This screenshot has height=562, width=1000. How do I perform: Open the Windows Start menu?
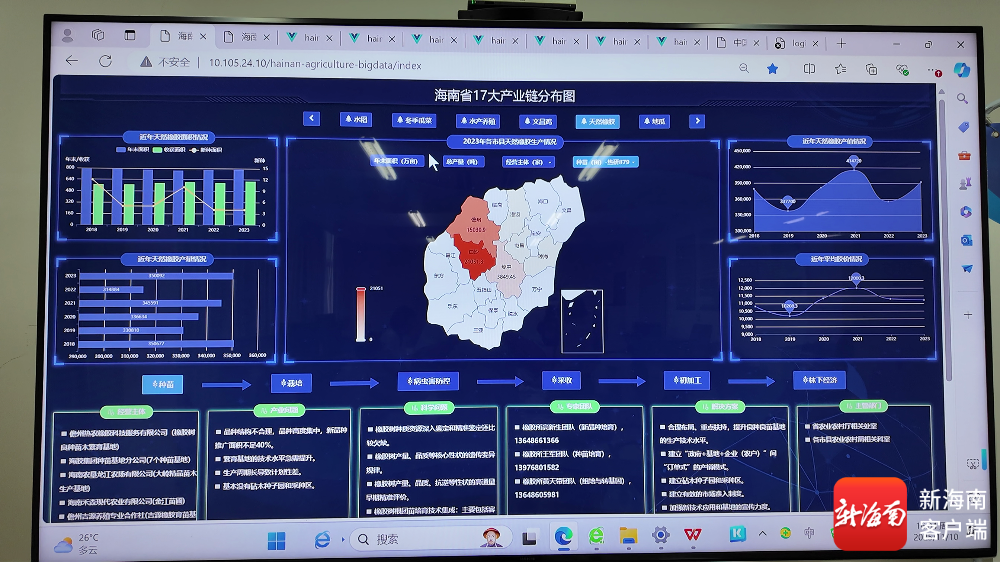click(x=275, y=539)
